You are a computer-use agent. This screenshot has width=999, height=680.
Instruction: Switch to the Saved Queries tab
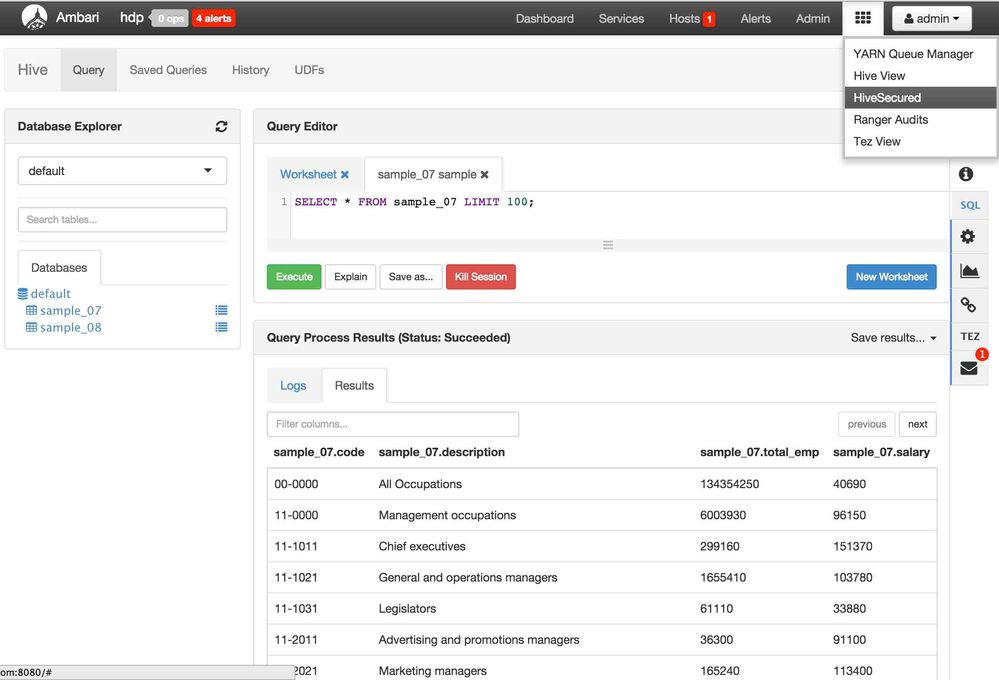[168, 70]
